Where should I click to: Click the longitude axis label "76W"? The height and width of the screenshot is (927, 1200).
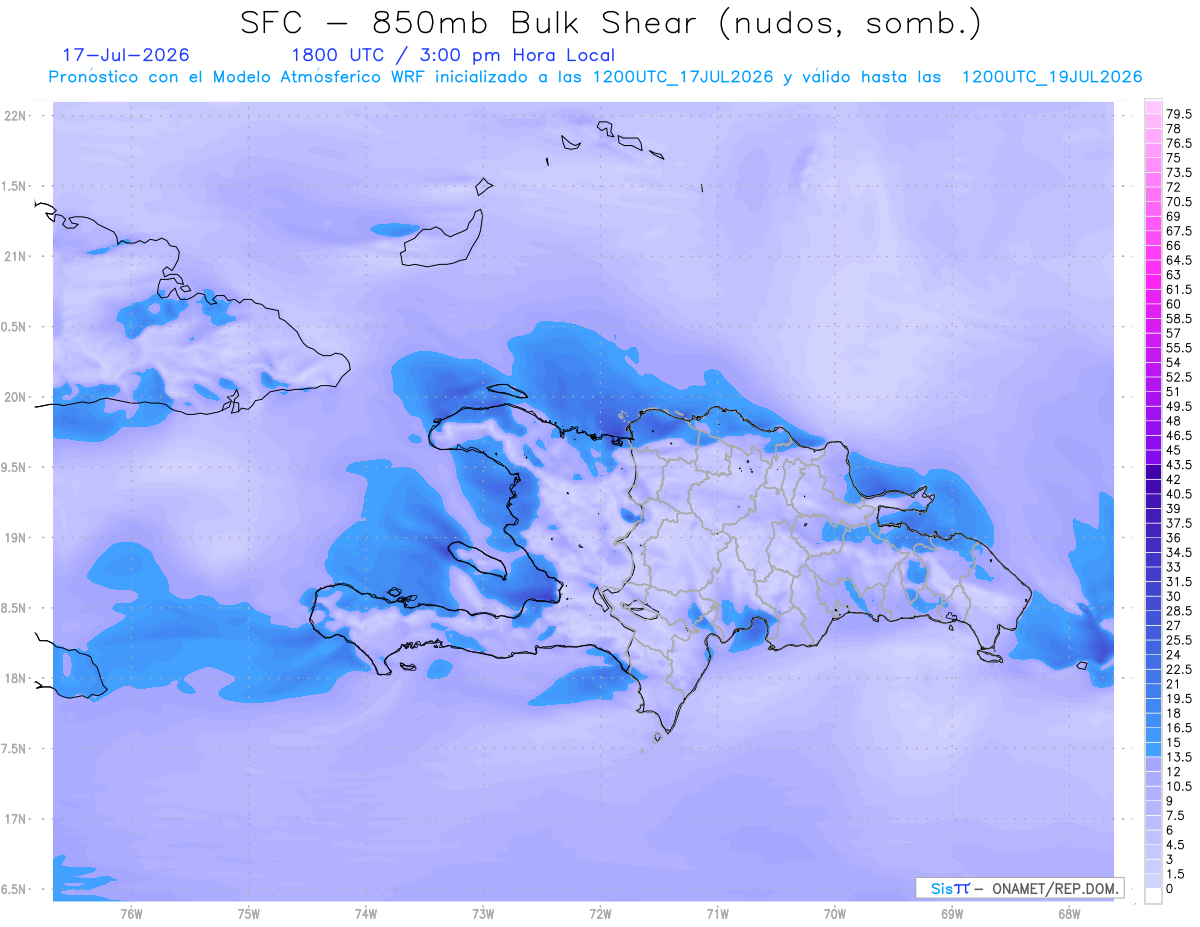[x=131, y=913]
